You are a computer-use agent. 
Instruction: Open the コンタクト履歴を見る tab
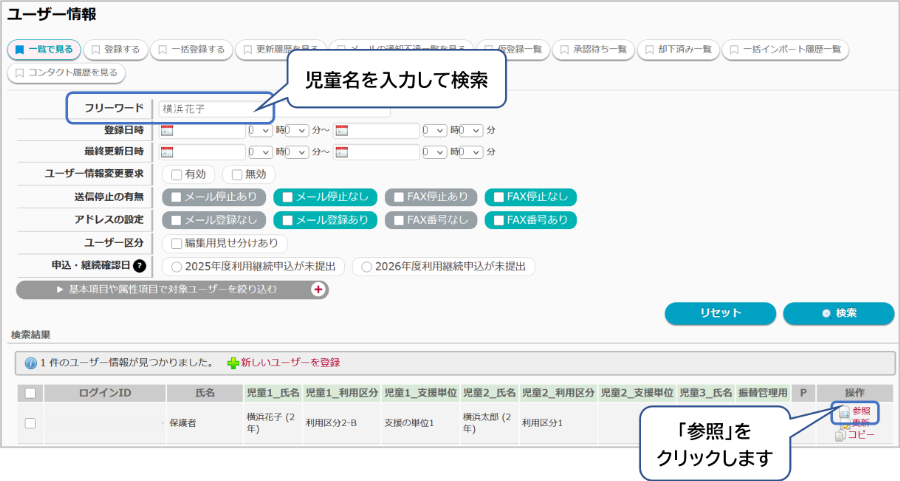[x=66, y=73]
